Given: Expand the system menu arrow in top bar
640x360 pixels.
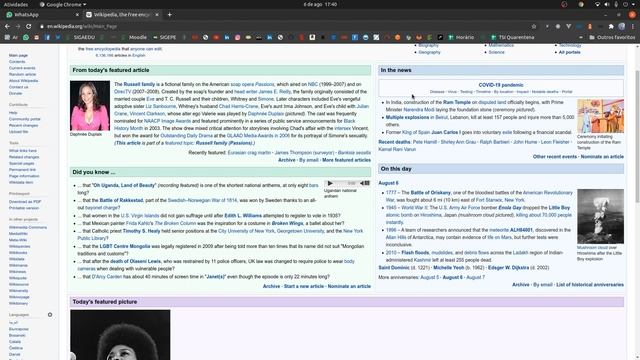Looking at the screenshot, I should pyautogui.click(x=634, y=4).
